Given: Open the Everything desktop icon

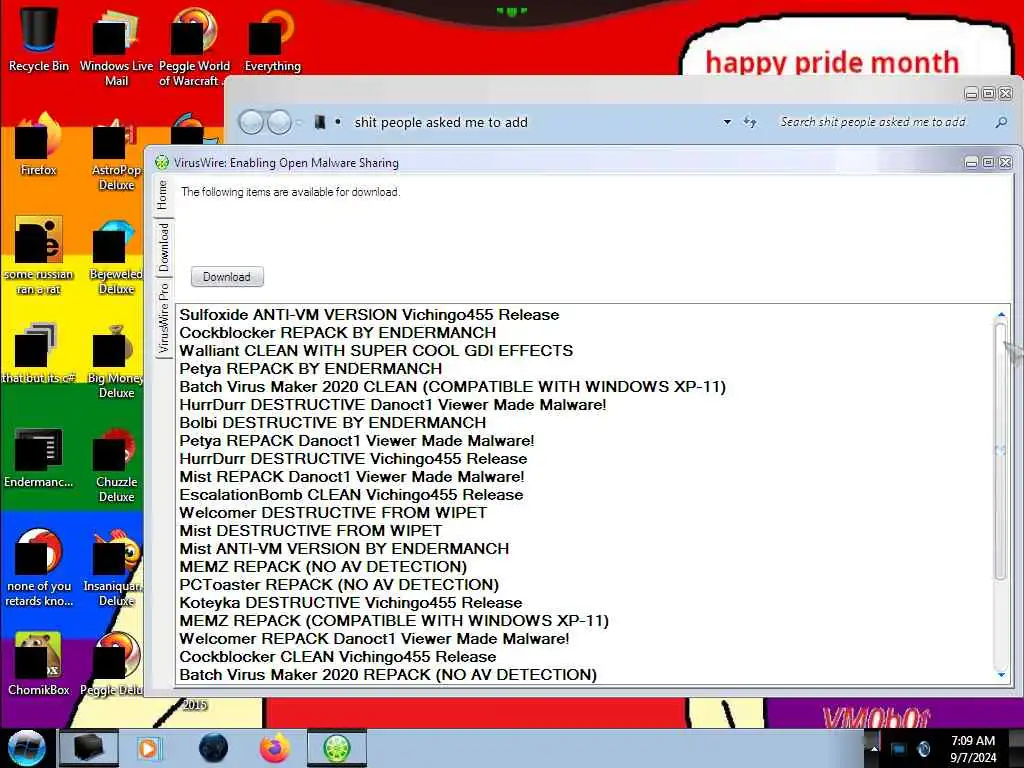Looking at the screenshot, I should [272, 39].
